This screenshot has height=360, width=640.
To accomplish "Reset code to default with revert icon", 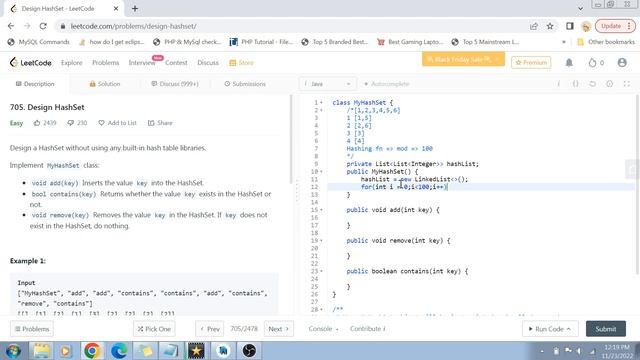I will [x=592, y=84].
